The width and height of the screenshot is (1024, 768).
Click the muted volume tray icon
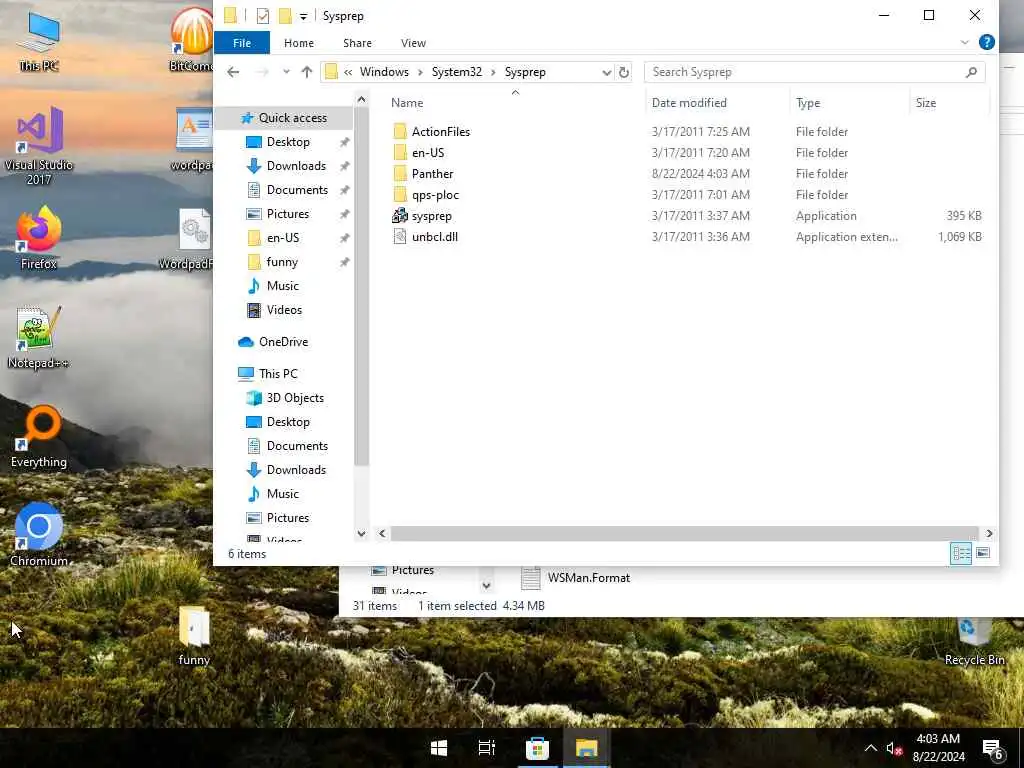click(894, 748)
